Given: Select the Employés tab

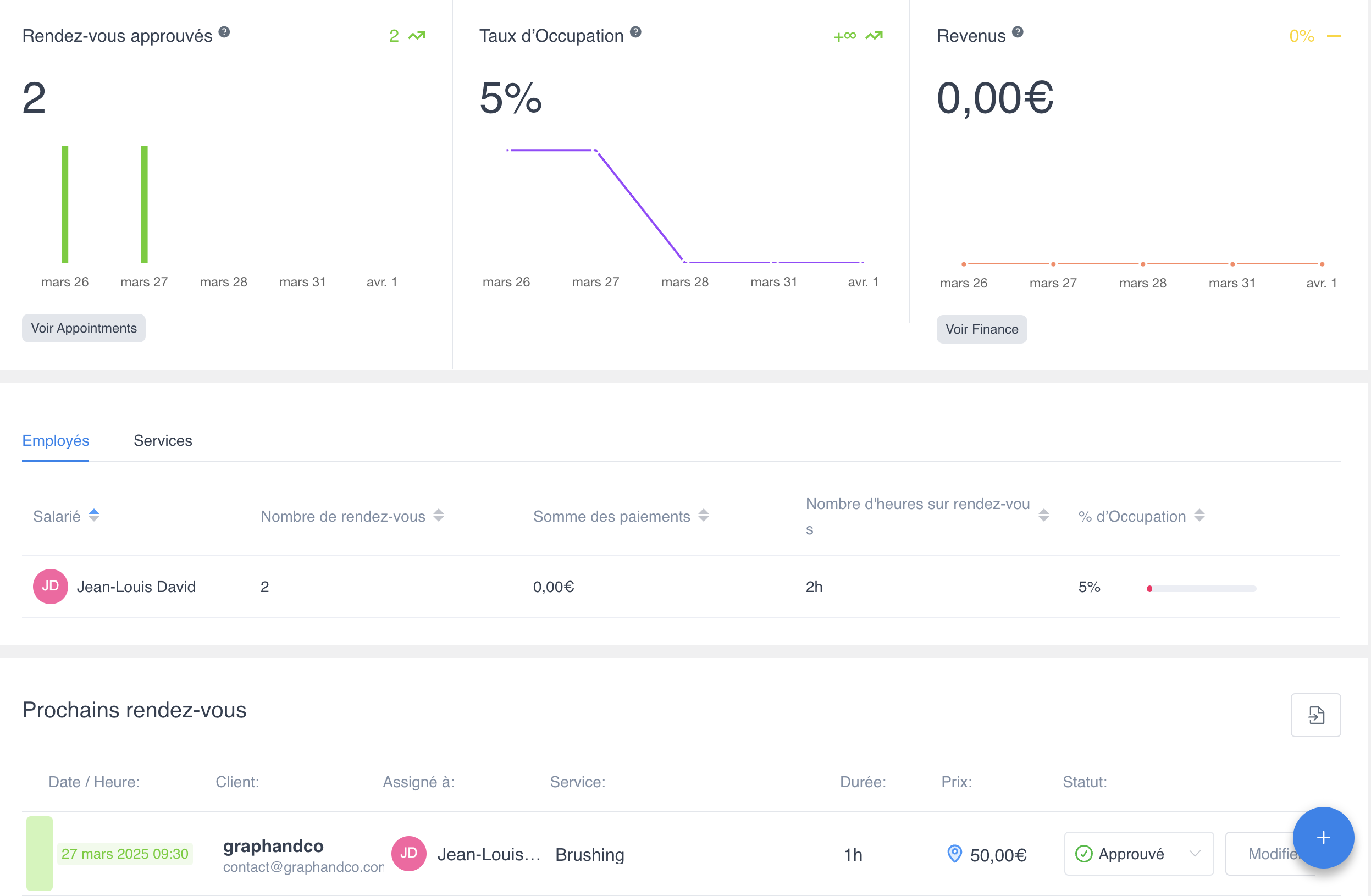Looking at the screenshot, I should (x=56, y=440).
